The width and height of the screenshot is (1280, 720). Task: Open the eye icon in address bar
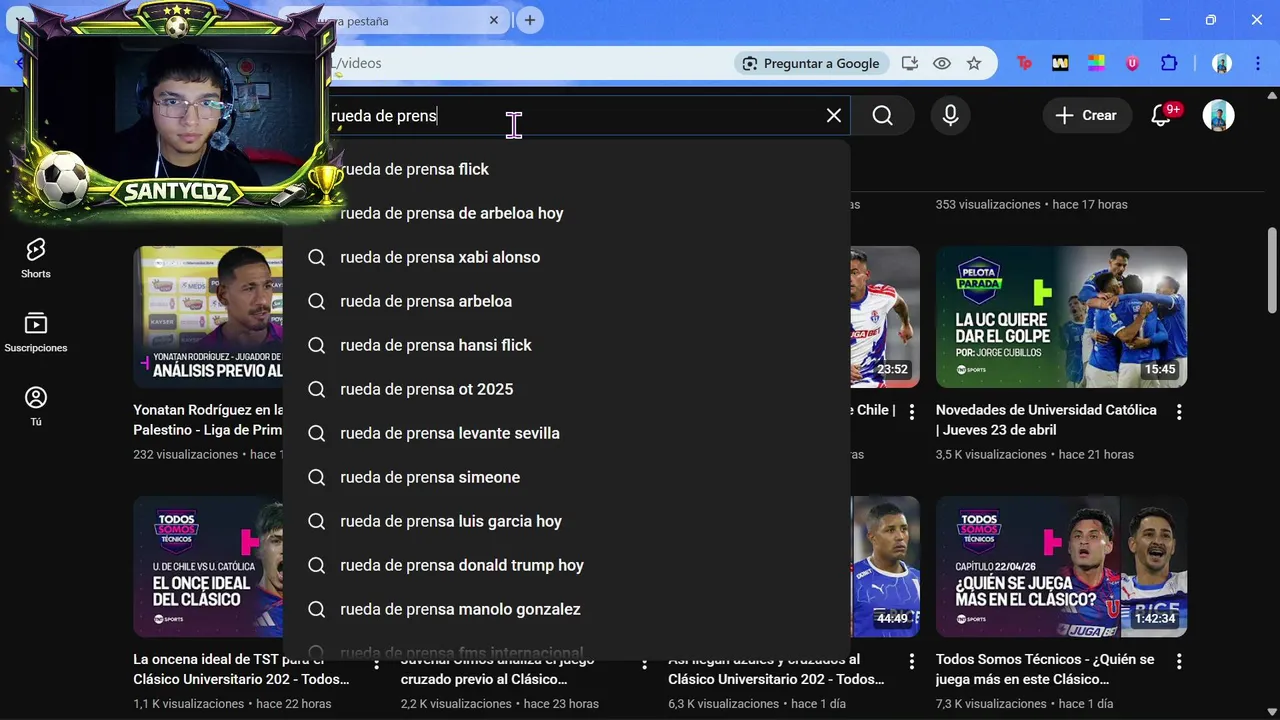(x=942, y=63)
